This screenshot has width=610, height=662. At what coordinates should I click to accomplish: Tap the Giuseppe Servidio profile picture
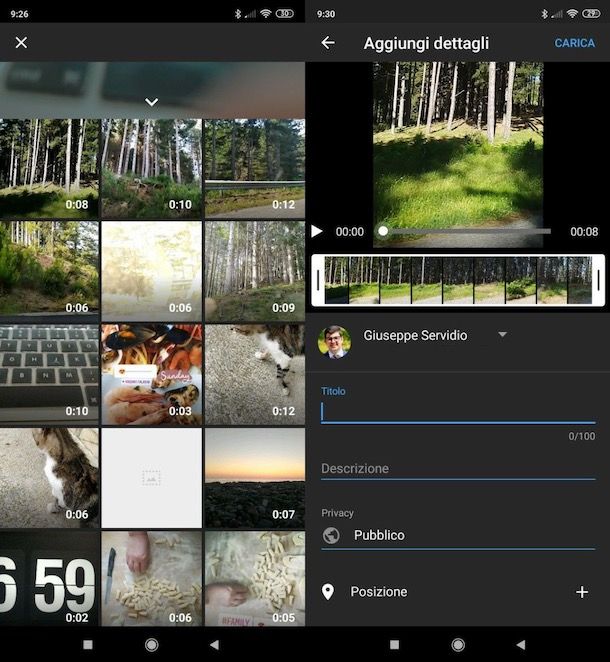pyautogui.click(x=334, y=342)
